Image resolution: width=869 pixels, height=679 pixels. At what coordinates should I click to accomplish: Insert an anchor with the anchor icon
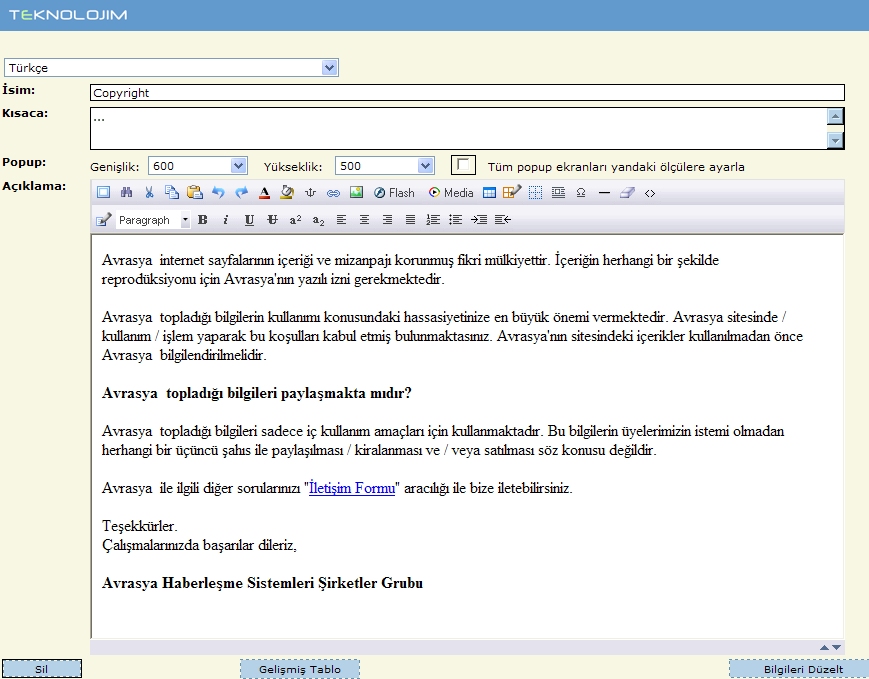[x=310, y=192]
